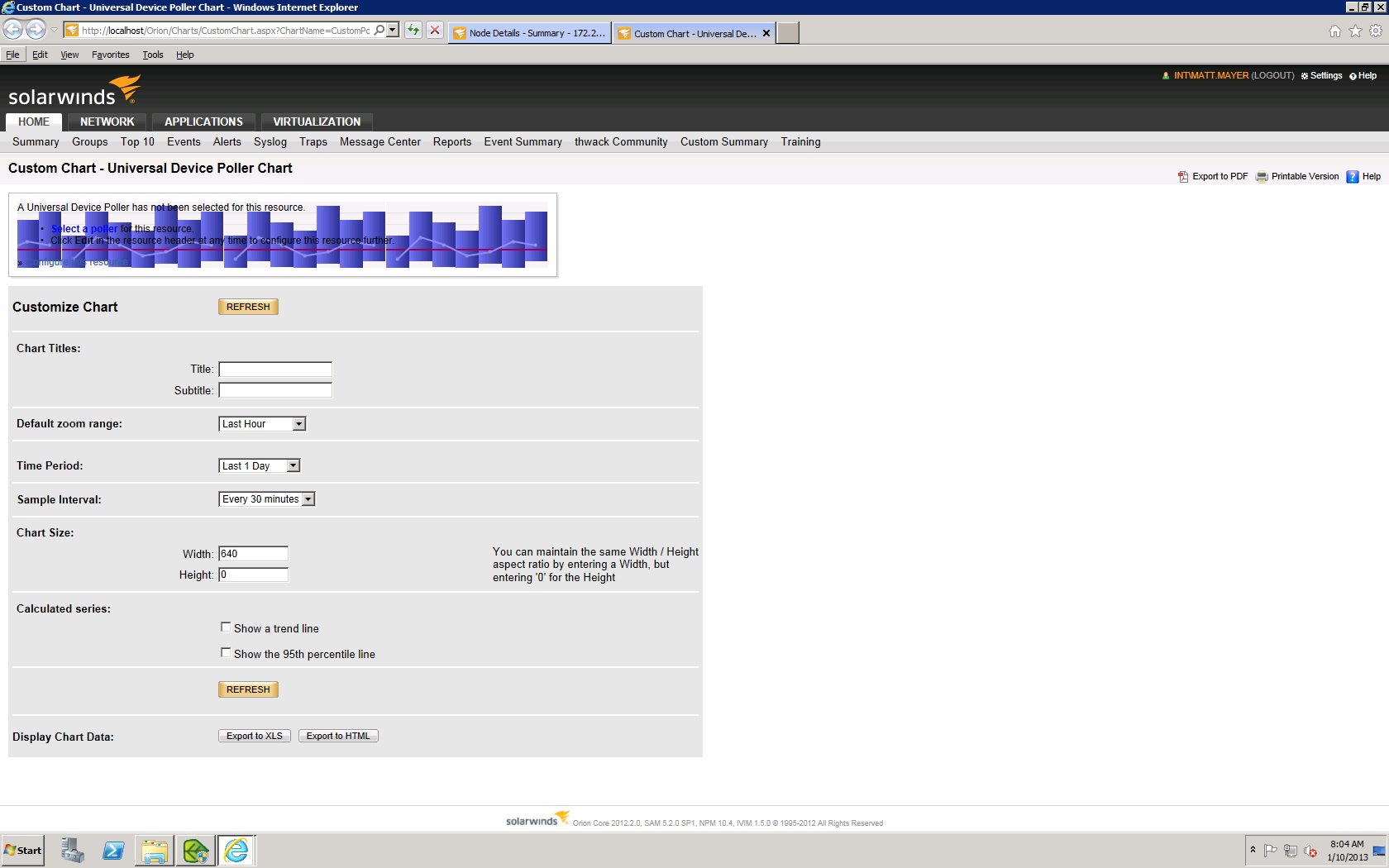This screenshot has width=1389, height=868.
Task: Launch PowerShell from the taskbar
Action: tap(113, 850)
